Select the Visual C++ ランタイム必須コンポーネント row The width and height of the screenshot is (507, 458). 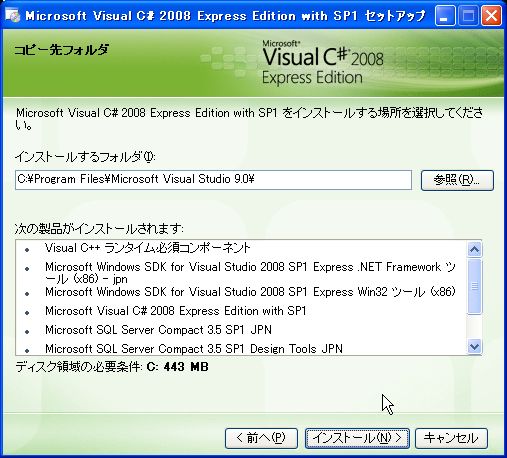(148, 248)
